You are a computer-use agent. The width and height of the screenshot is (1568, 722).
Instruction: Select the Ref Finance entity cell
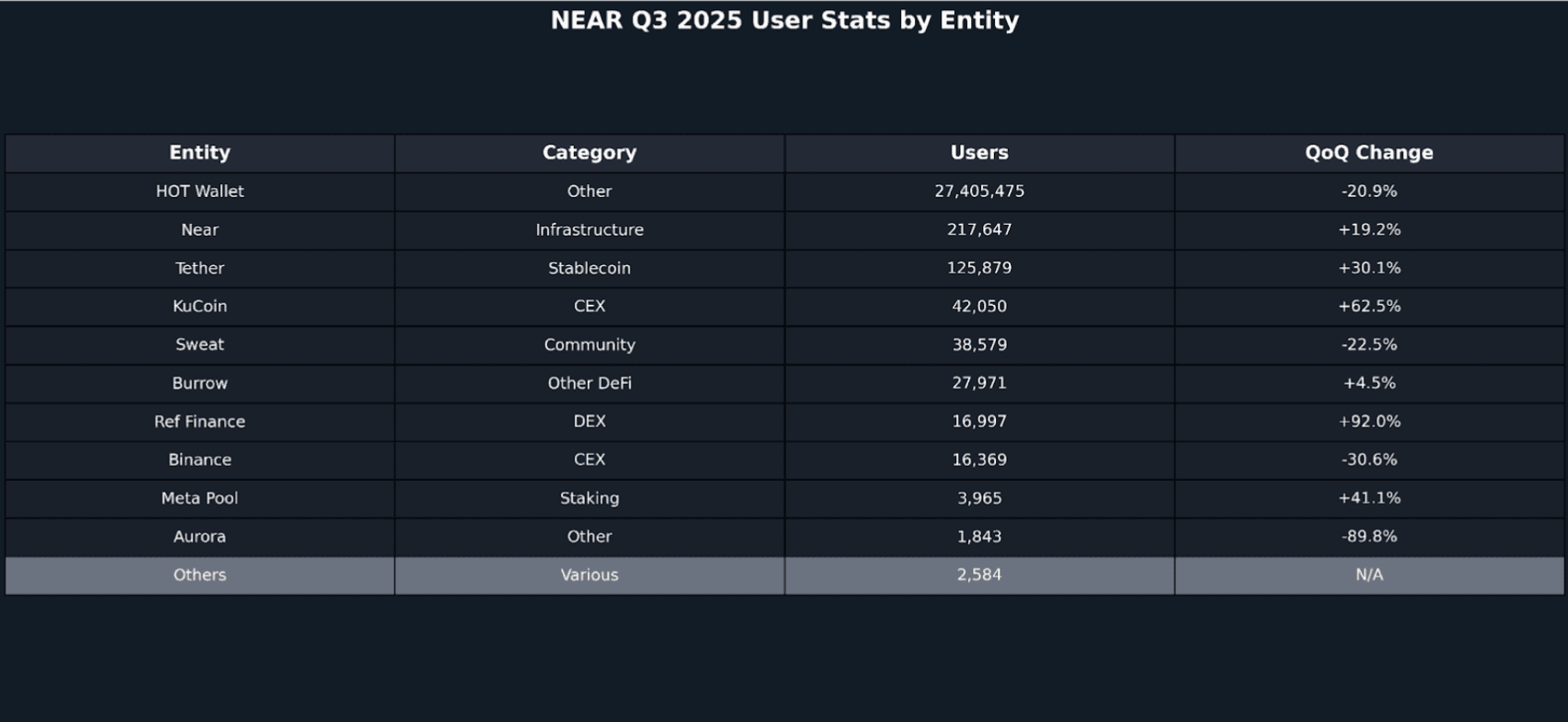(199, 422)
